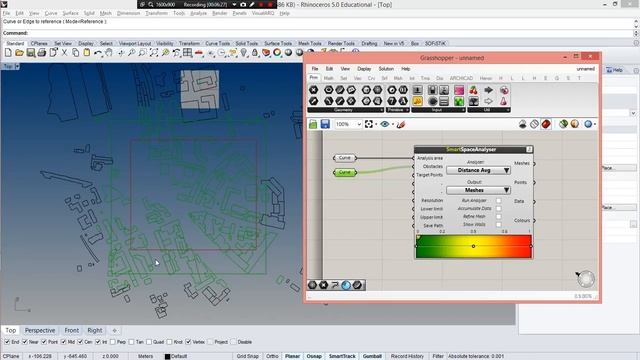
Task: Click the blue Save floppy icon in Grasshopper
Action: (x=325, y=124)
